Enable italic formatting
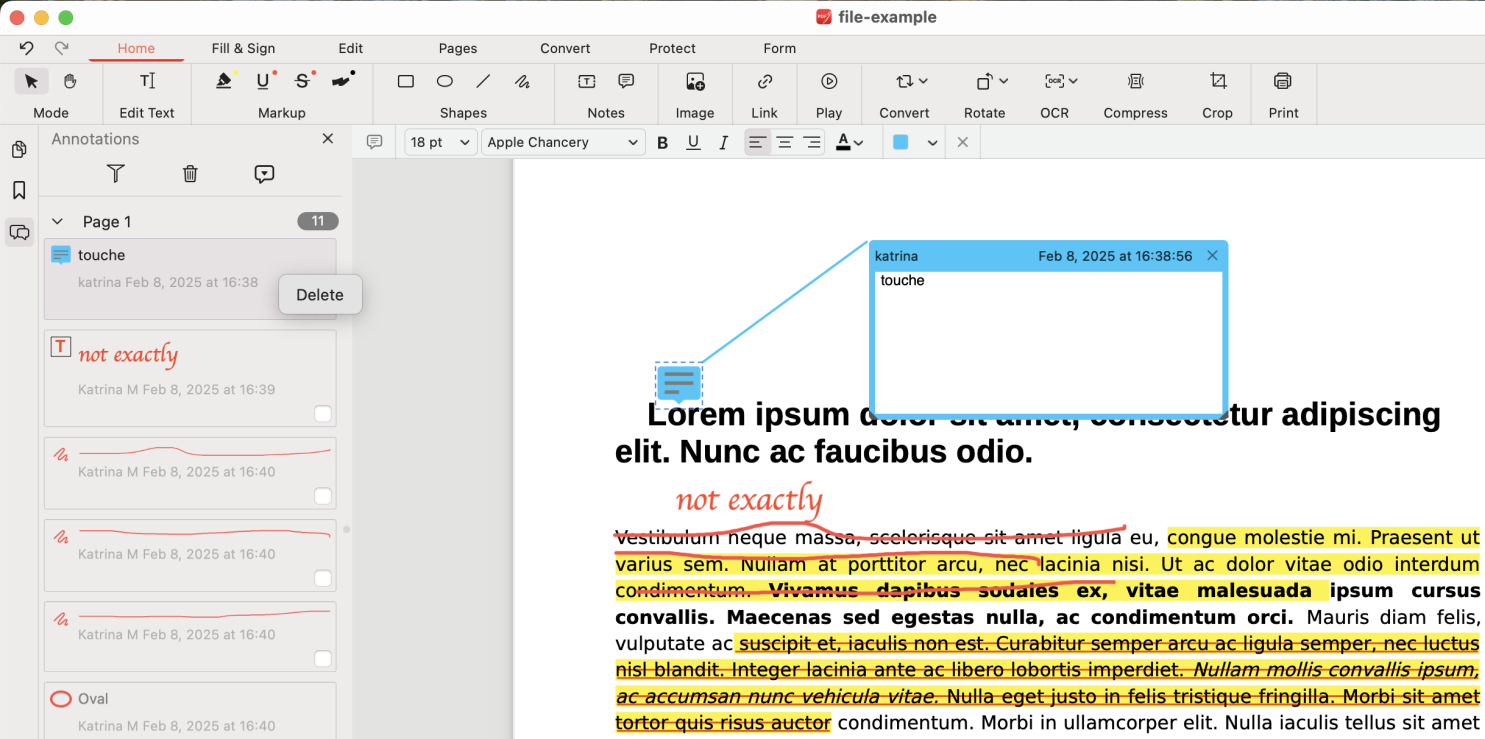Image resolution: width=1485 pixels, height=739 pixels. (723, 142)
